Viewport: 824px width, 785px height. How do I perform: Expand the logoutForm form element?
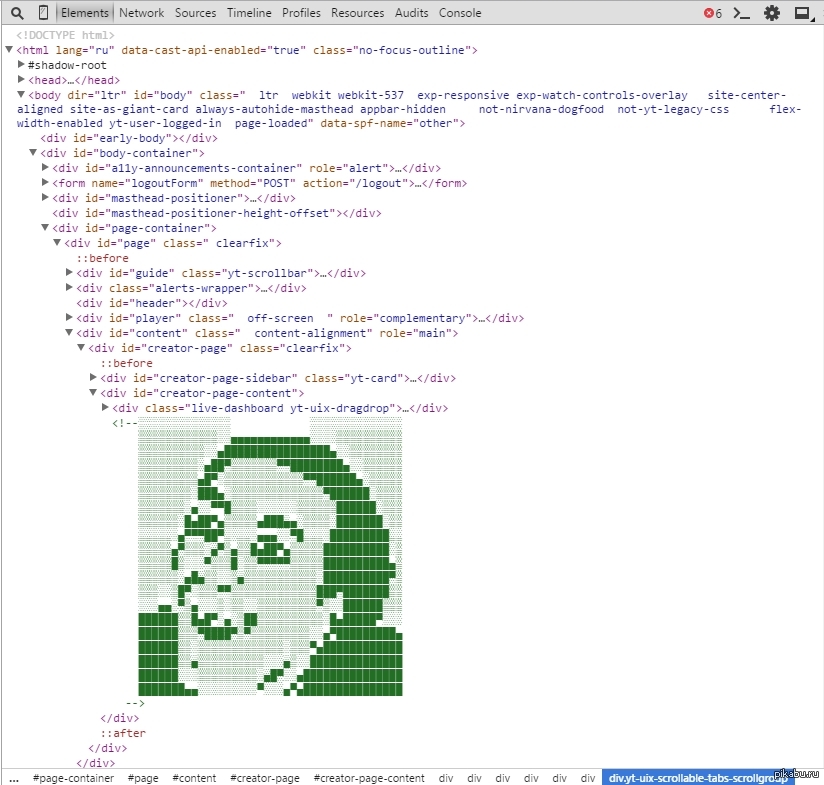coord(45,183)
